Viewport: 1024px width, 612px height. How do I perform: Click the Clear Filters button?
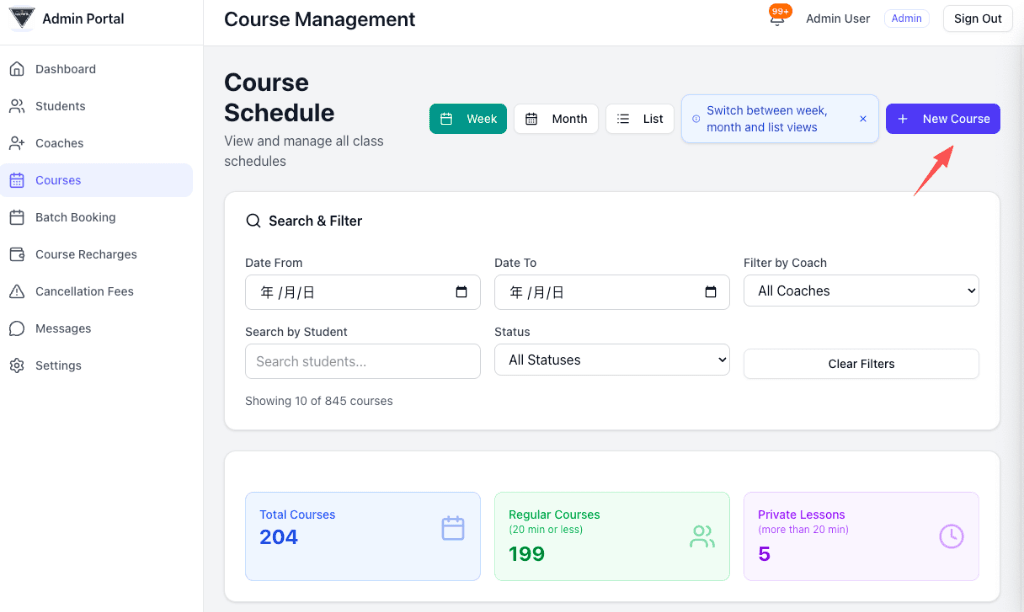pos(861,364)
